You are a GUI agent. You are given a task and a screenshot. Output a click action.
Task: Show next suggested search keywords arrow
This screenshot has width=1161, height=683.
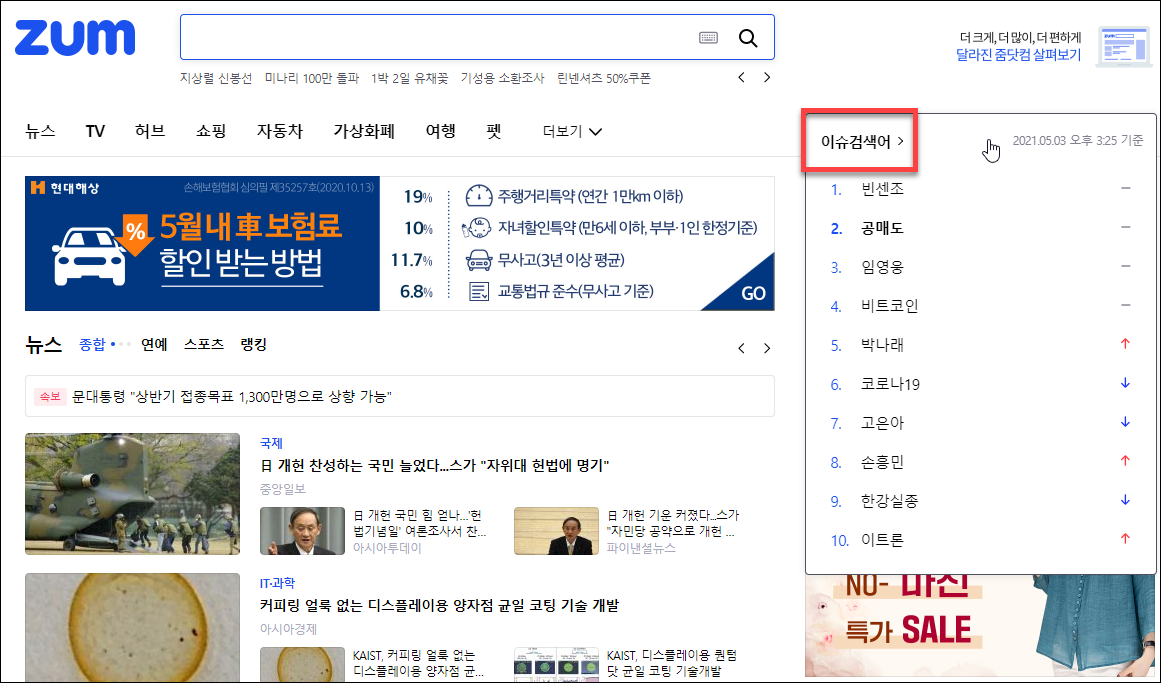pos(767,77)
